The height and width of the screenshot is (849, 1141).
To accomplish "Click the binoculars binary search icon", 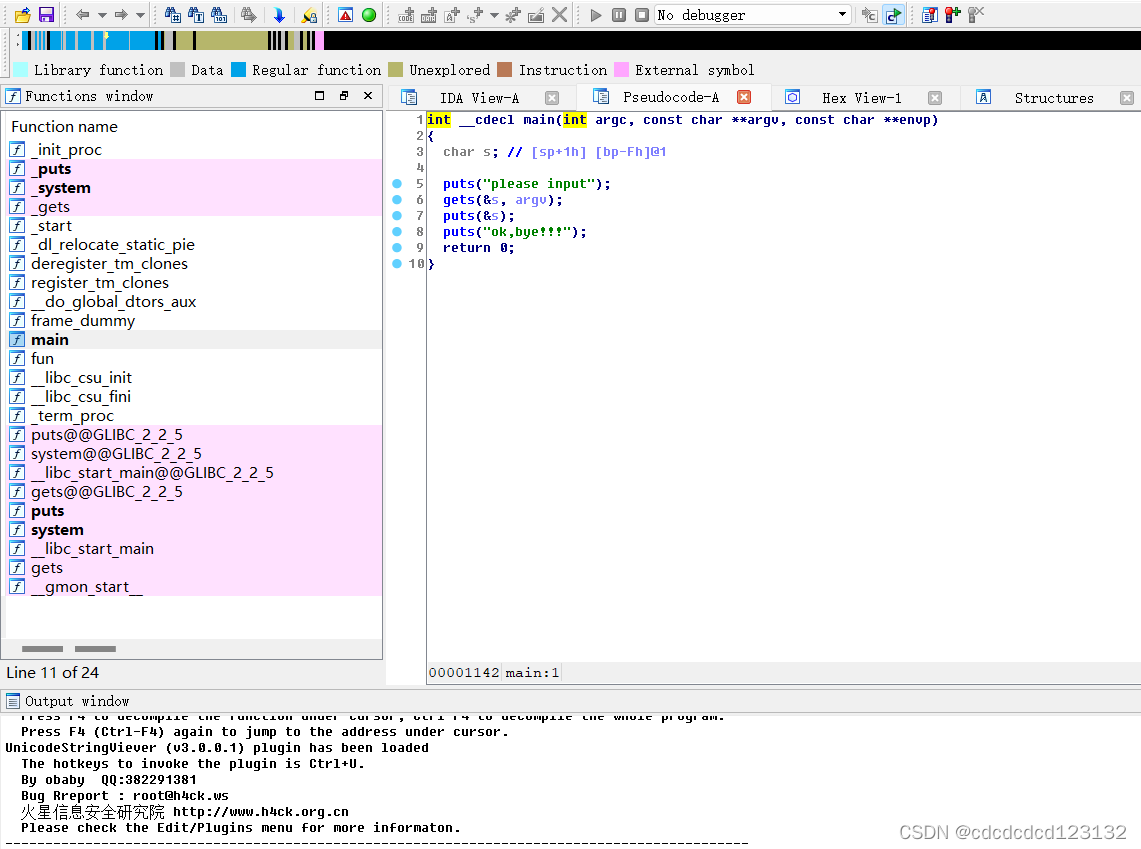I will click(218, 15).
